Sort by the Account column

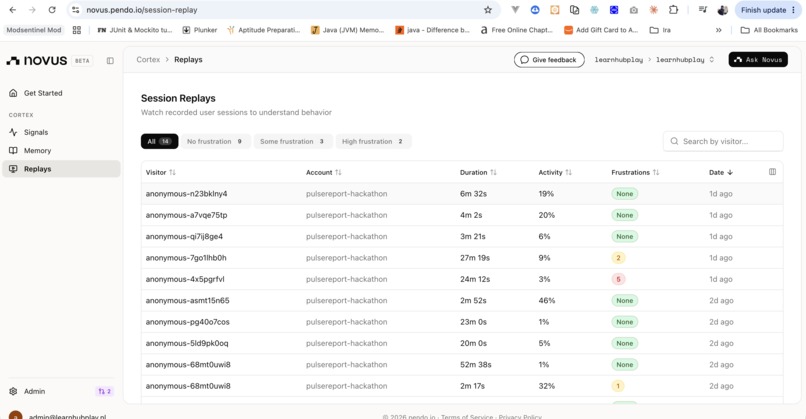[323, 172]
